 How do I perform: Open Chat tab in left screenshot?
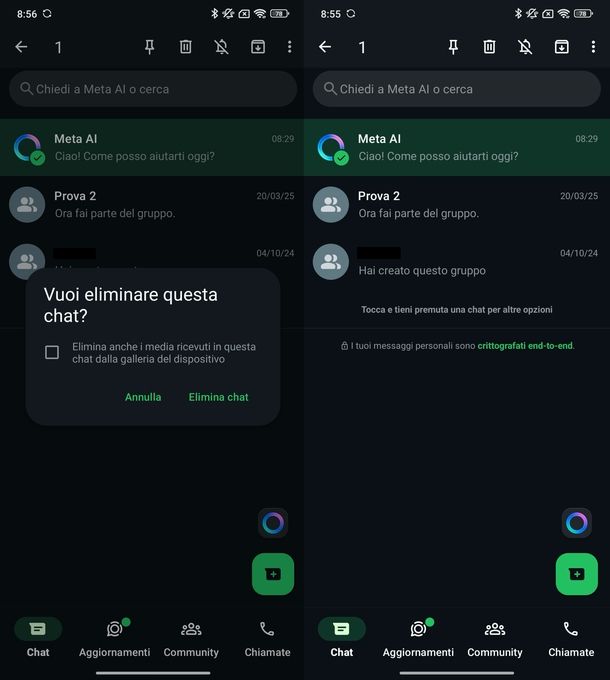tap(38, 640)
